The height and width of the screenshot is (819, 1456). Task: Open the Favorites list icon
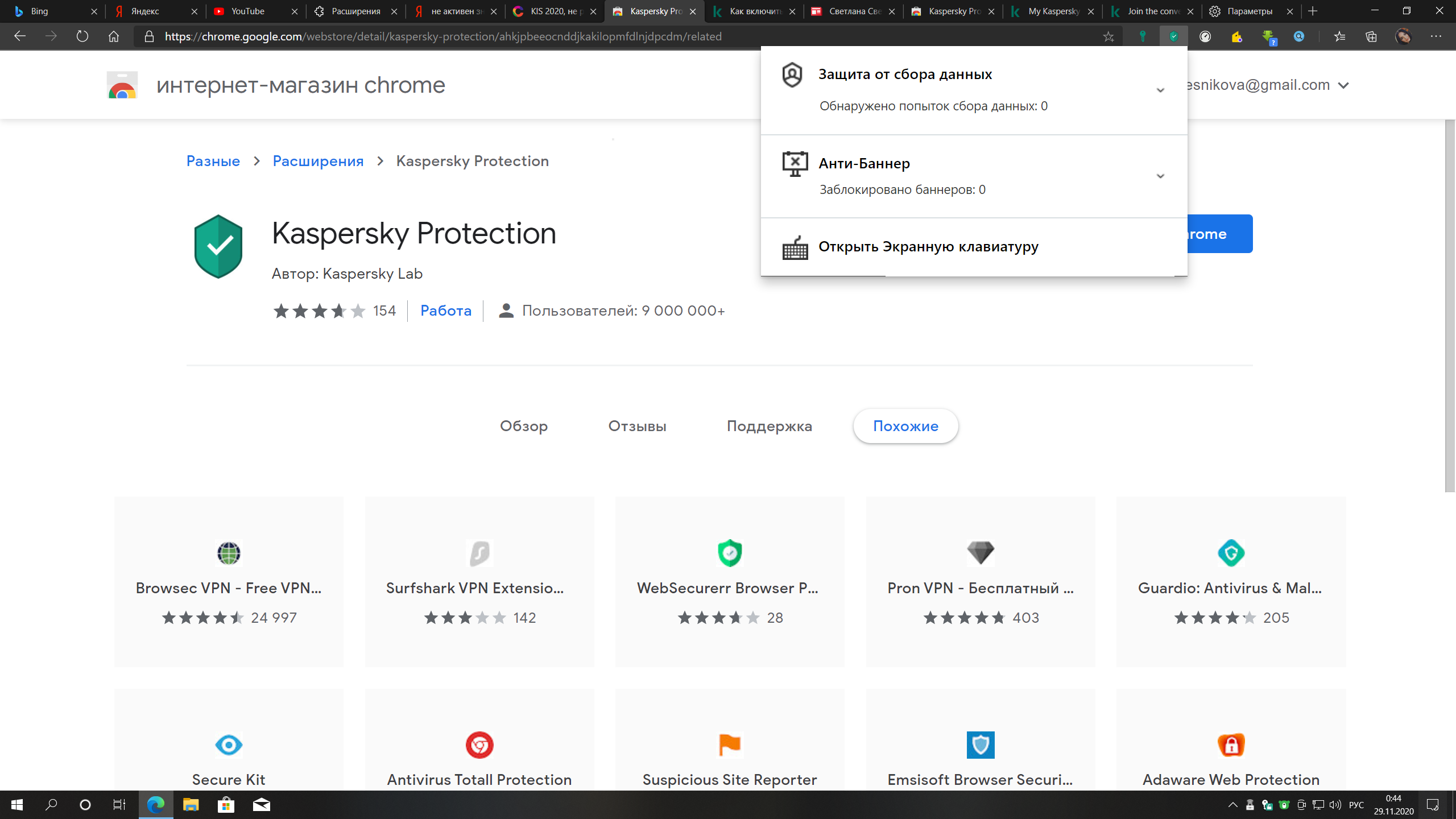(x=1339, y=37)
